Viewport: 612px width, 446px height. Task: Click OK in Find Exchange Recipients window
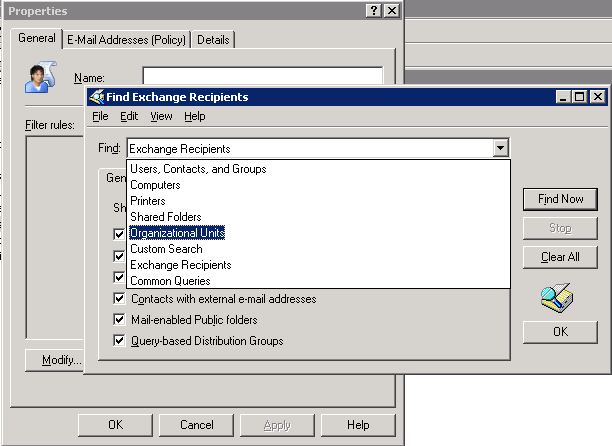560,332
